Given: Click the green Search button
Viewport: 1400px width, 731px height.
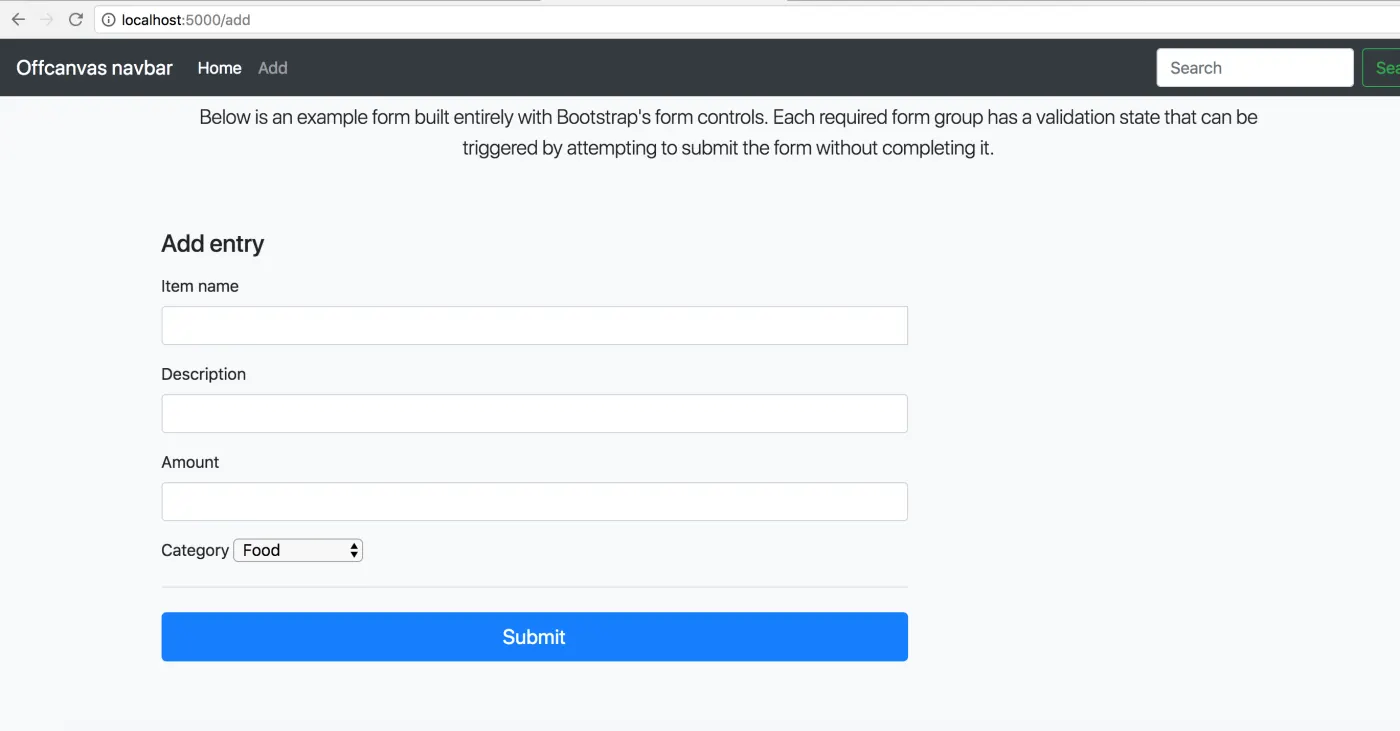Looking at the screenshot, I should 1382,68.
